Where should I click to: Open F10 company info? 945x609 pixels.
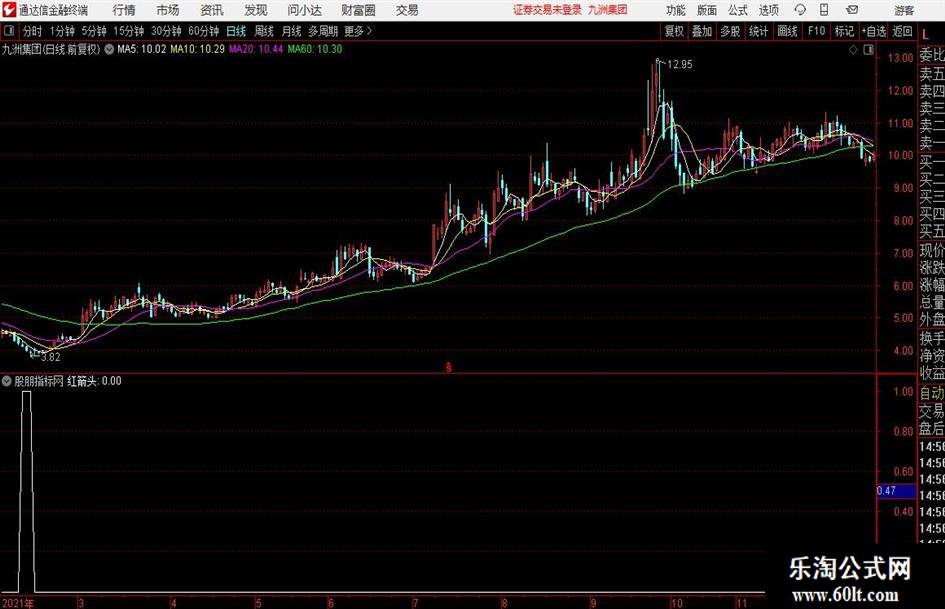(x=816, y=31)
